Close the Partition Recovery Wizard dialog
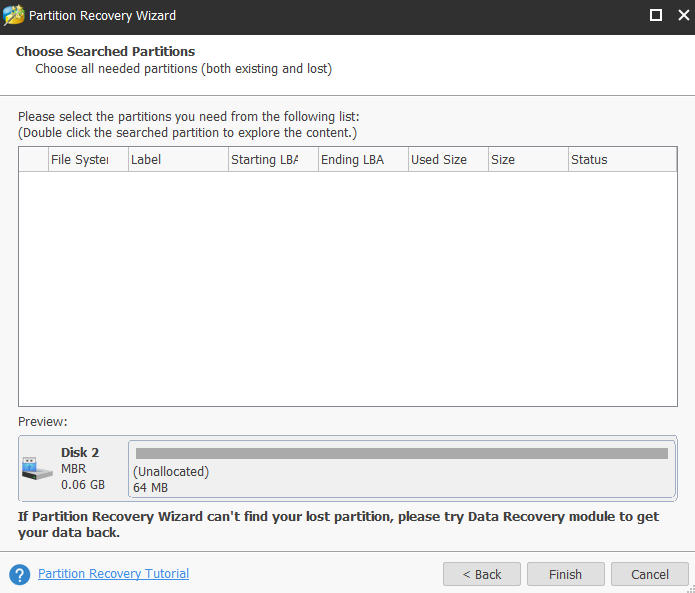Viewport: 695px width, 593px height. (x=682, y=15)
